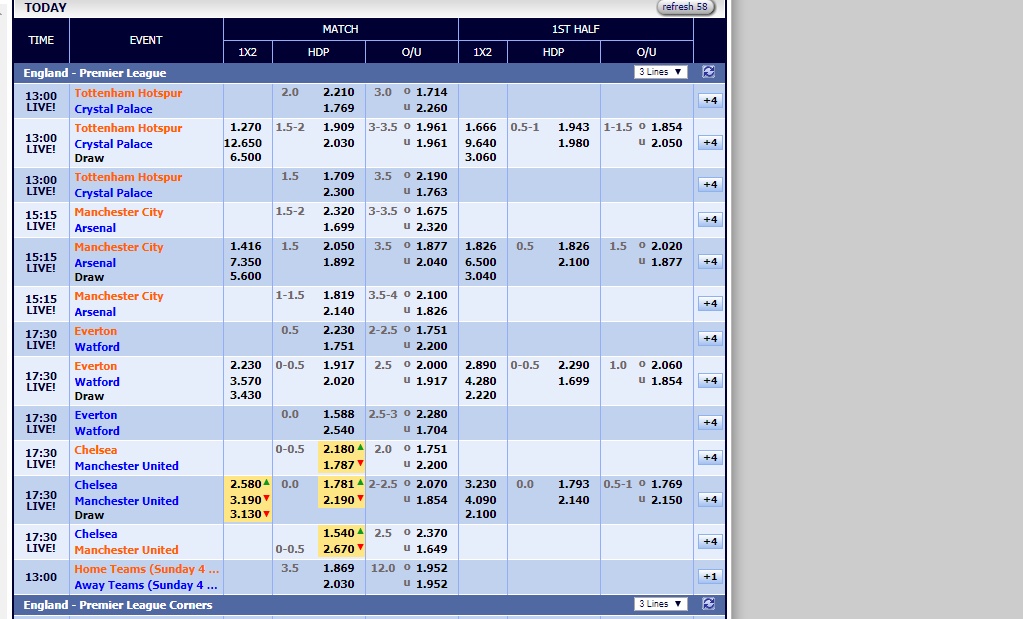
Task: Select Everton v Watford draw odds 3.430
Action: click(245, 395)
